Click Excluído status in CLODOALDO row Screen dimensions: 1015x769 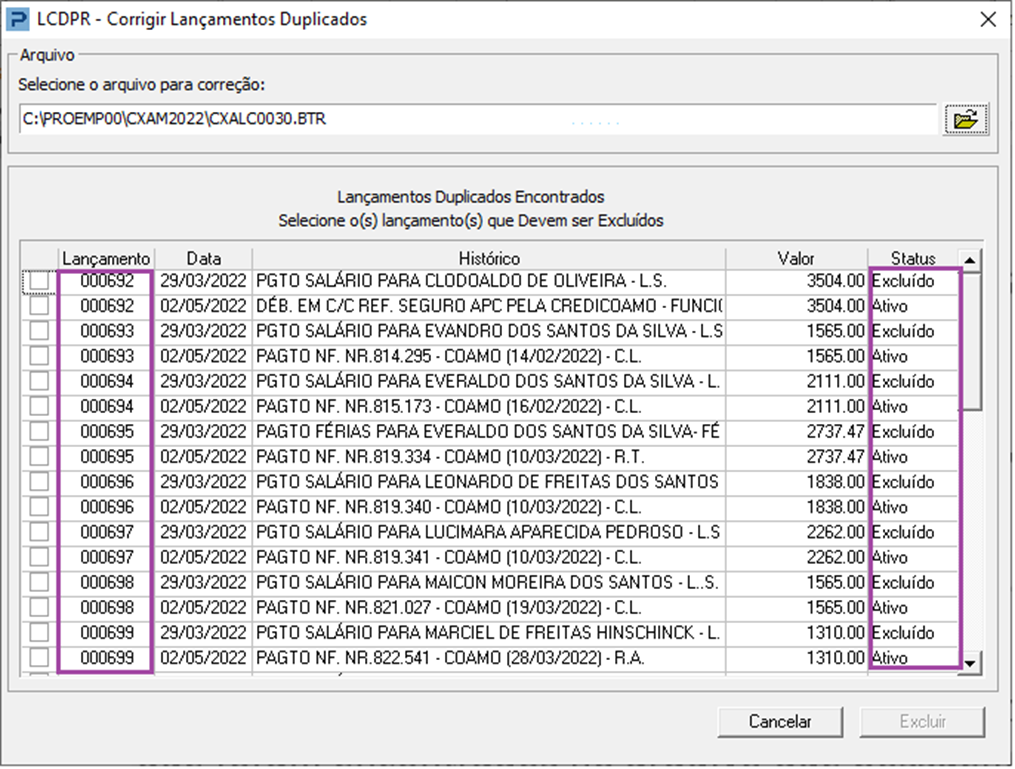(x=903, y=281)
